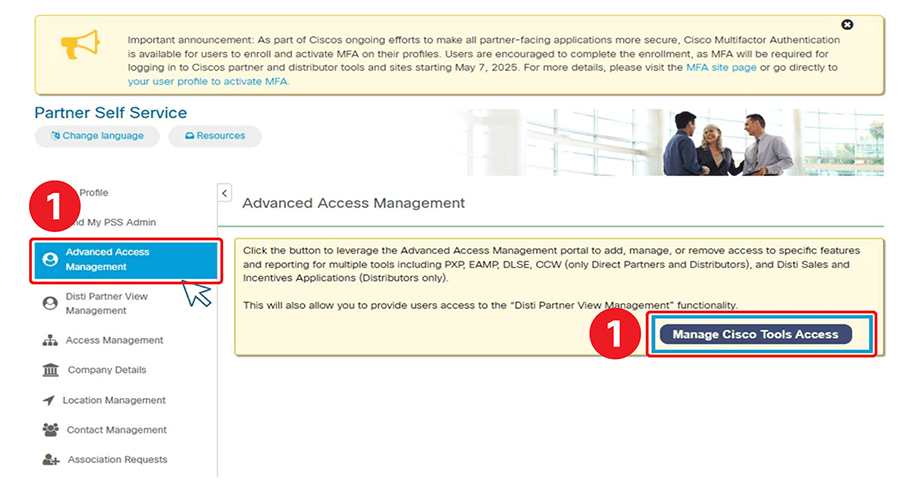Select the Company Details building icon
The image size is (920, 491).
tap(50, 371)
